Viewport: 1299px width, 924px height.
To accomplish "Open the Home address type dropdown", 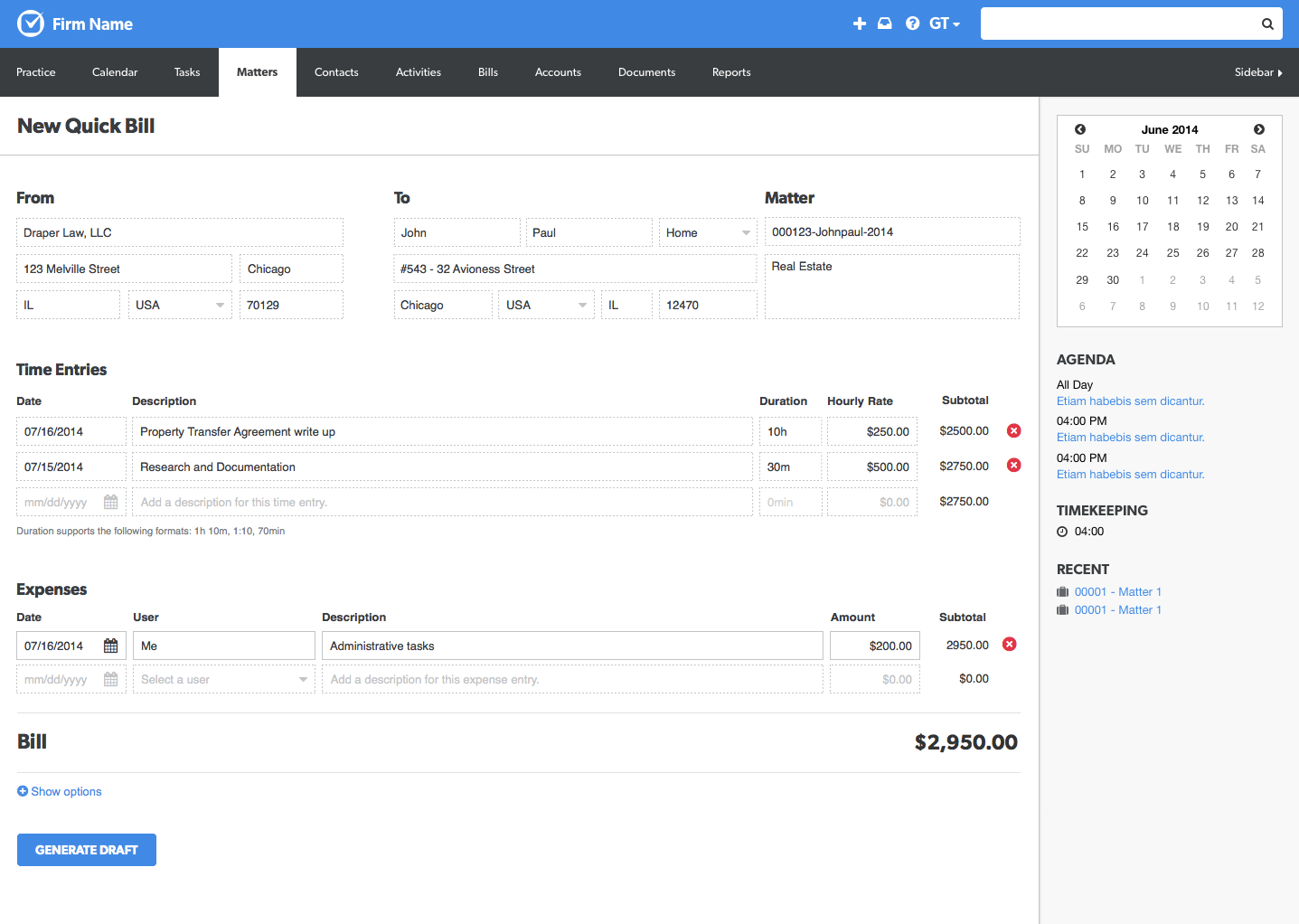I will click(x=707, y=232).
